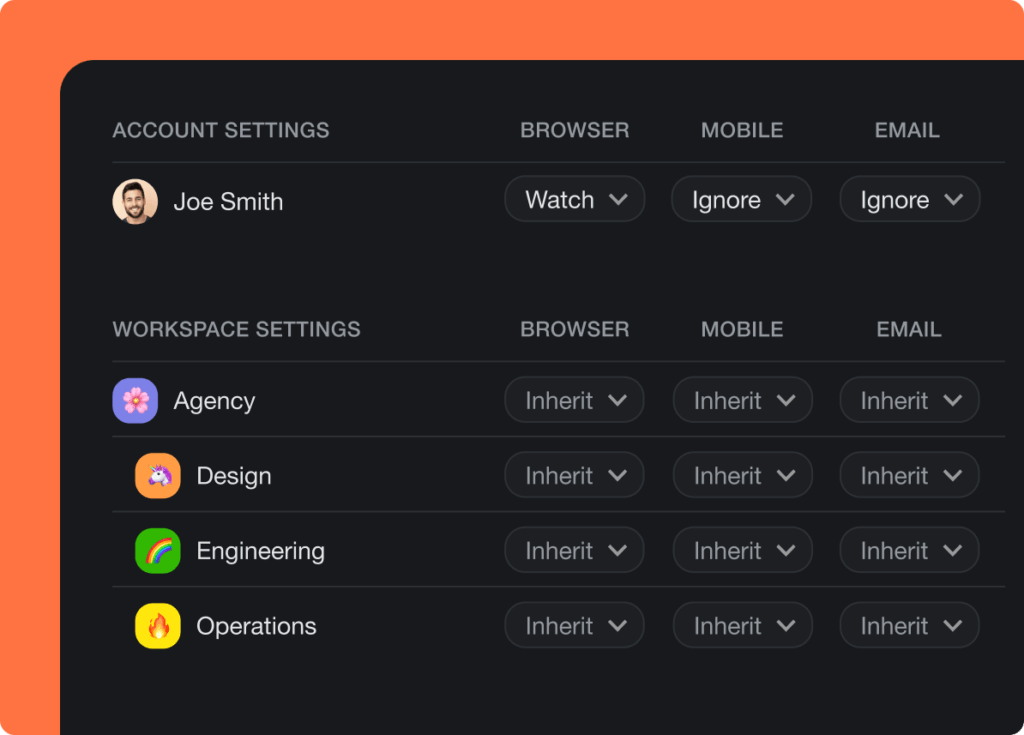Click the Joe Smith name label

(x=229, y=201)
